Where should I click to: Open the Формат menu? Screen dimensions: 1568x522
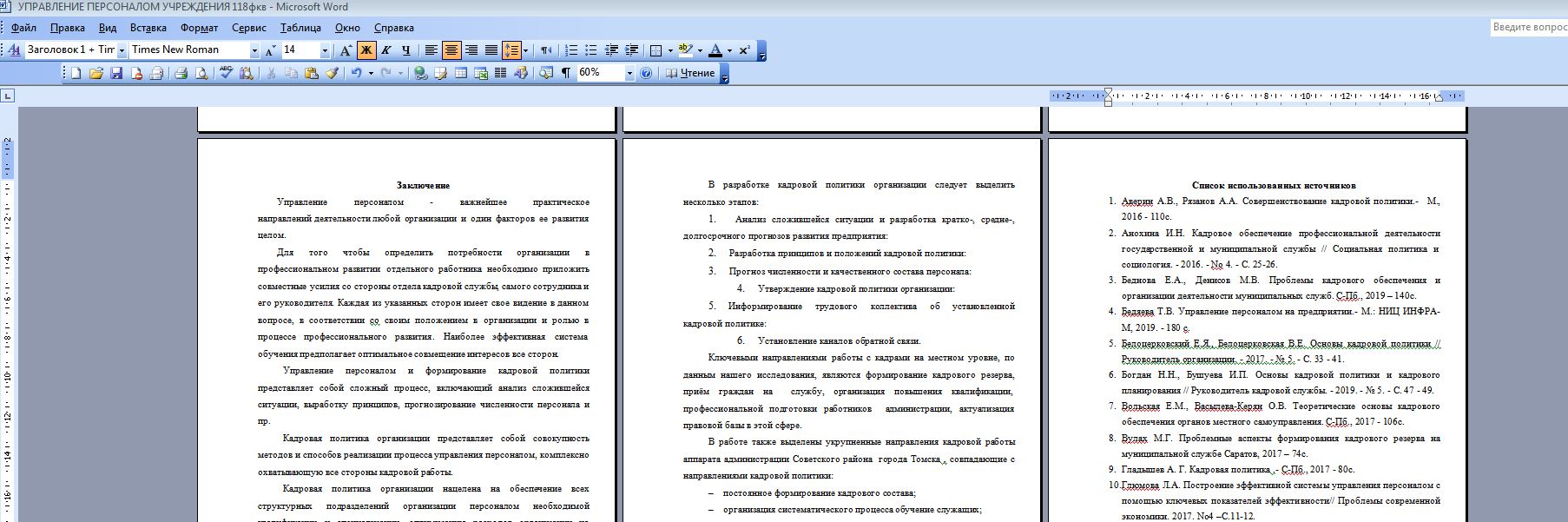(199, 28)
